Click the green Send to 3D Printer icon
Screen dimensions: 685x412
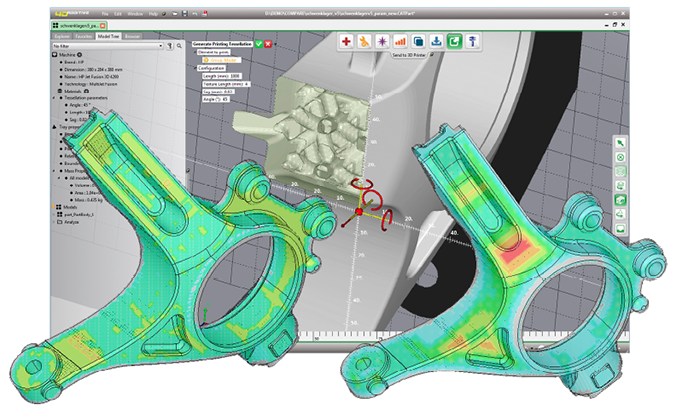click(x=454, y=41)
